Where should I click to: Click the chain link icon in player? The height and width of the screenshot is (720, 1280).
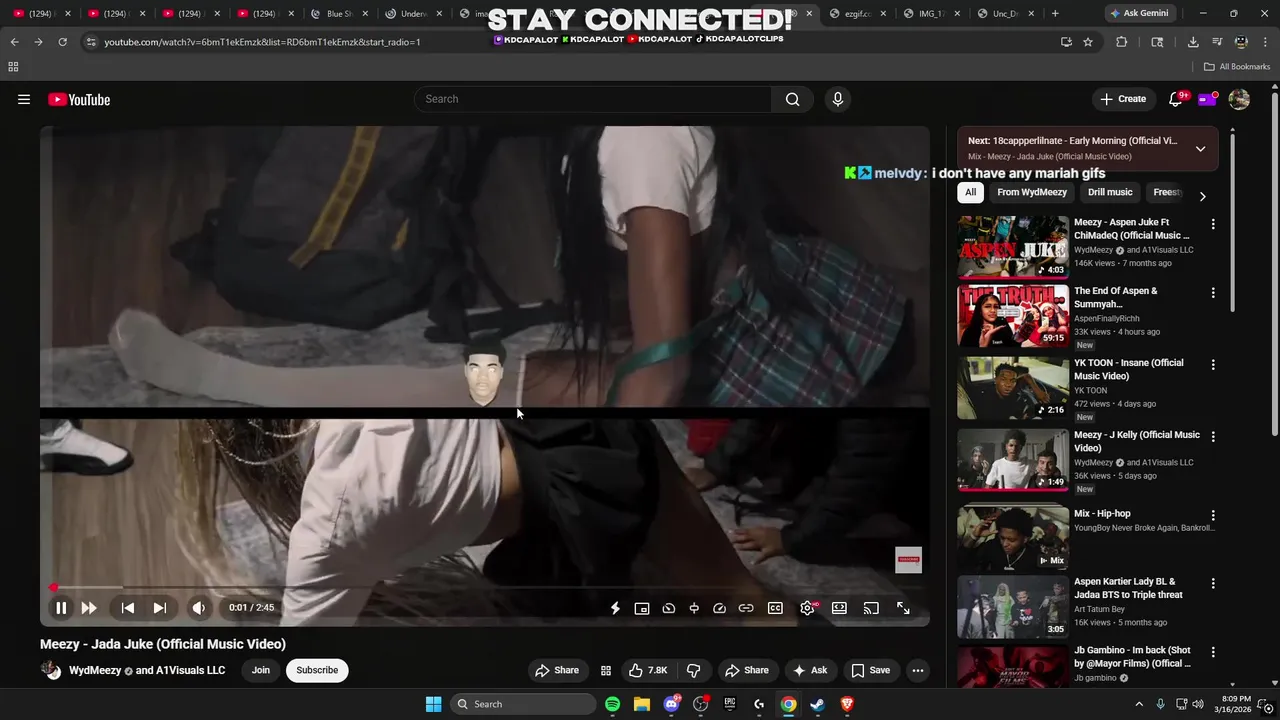point(746,608)
